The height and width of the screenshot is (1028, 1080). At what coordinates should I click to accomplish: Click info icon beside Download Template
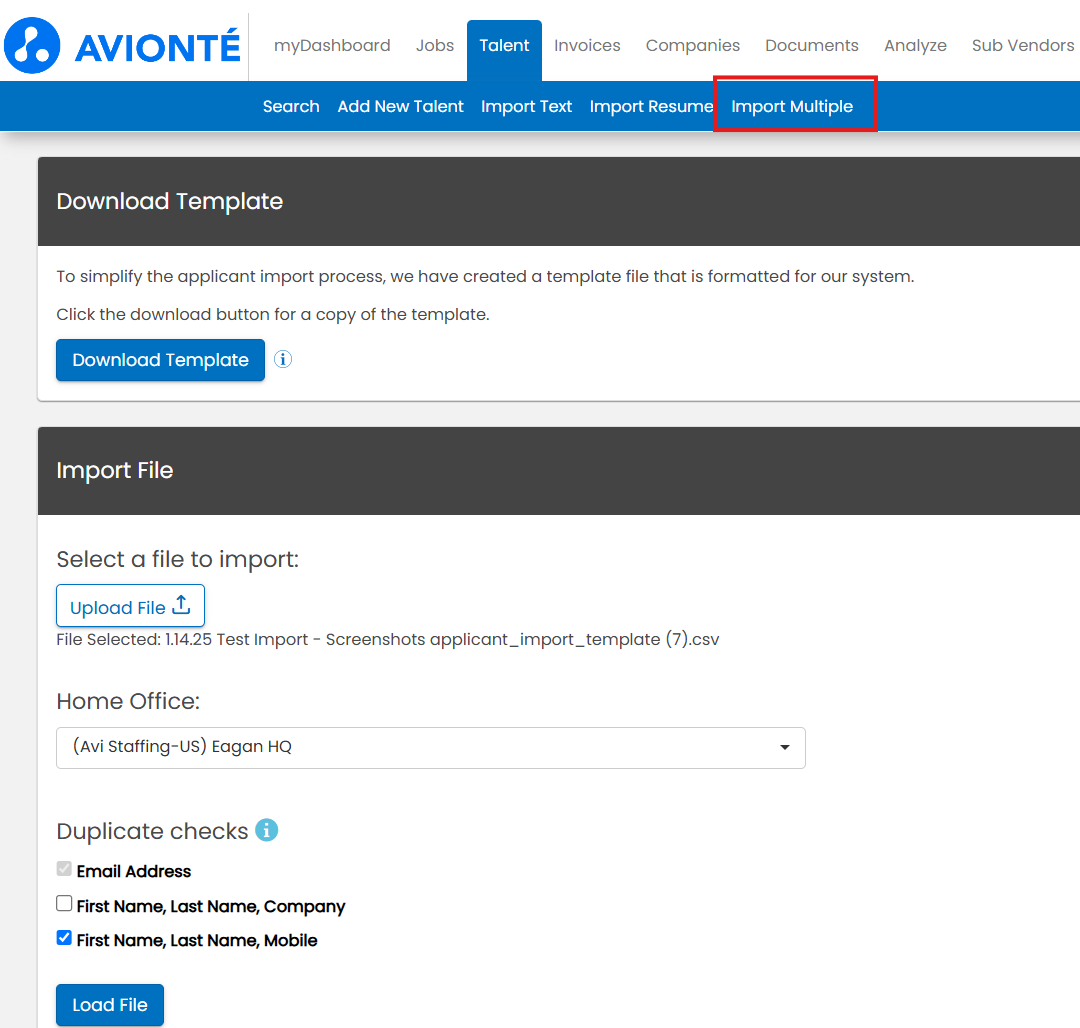click(283, 359)
